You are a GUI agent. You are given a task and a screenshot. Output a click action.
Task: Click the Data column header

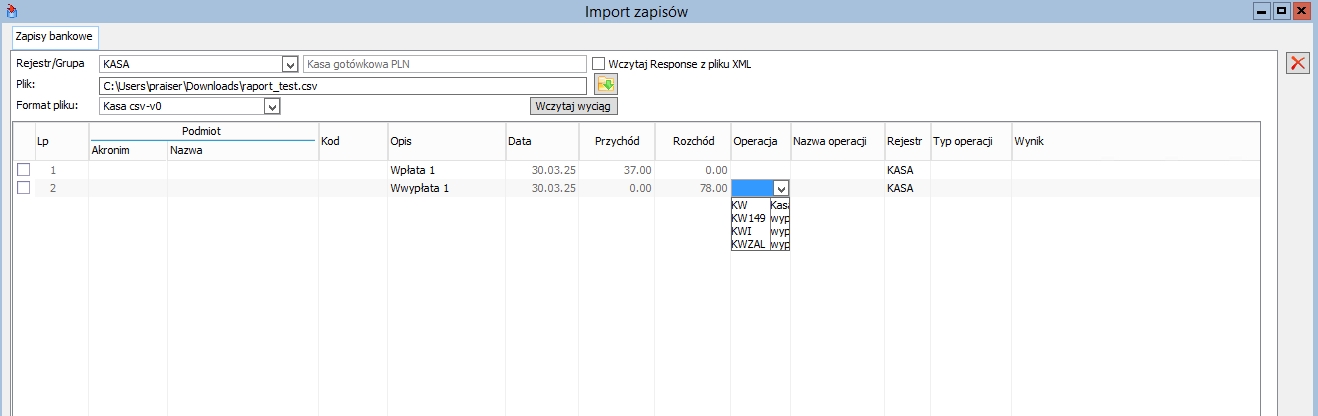[x=541, y=142]
